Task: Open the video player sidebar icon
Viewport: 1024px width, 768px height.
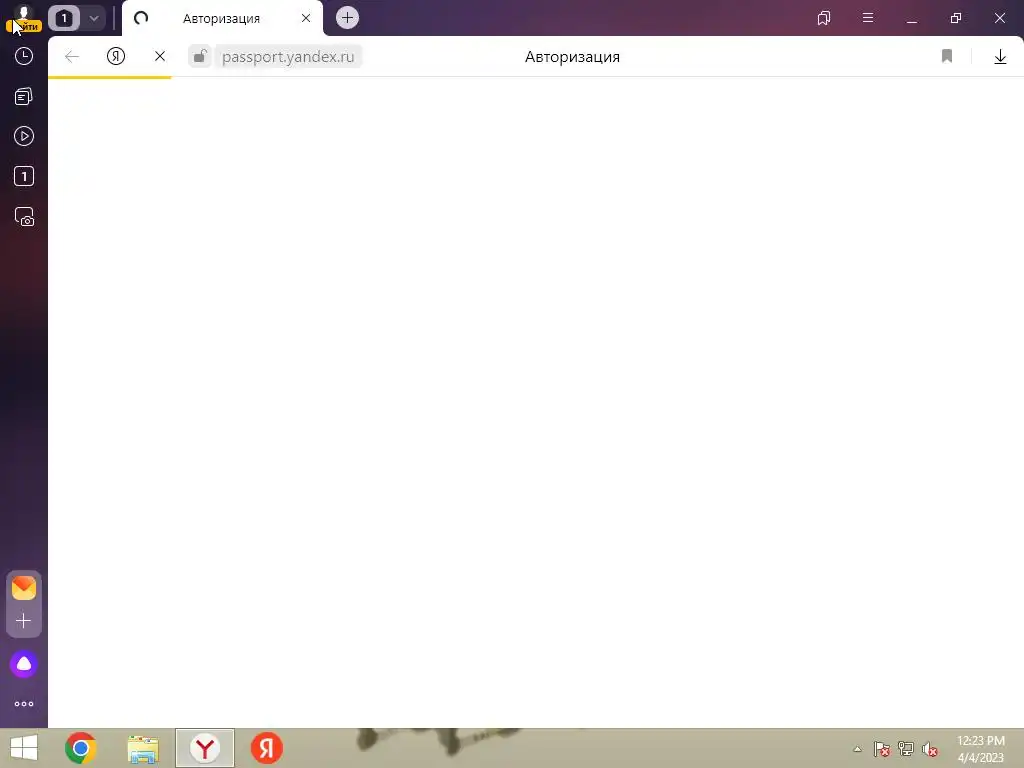Action: click(24, 136)
